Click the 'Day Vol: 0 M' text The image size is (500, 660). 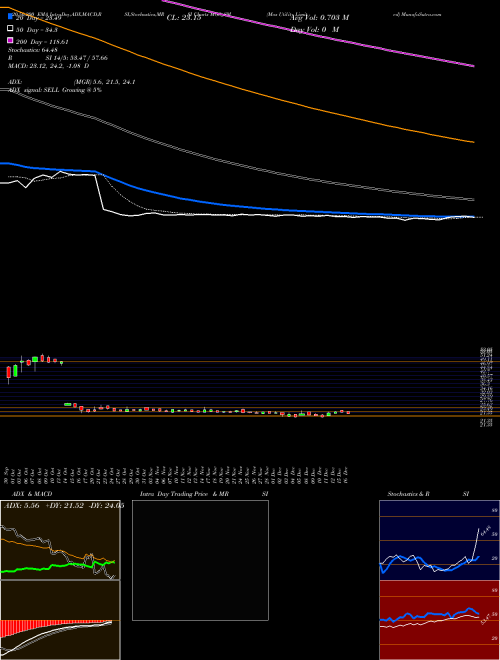click(314, 29)
